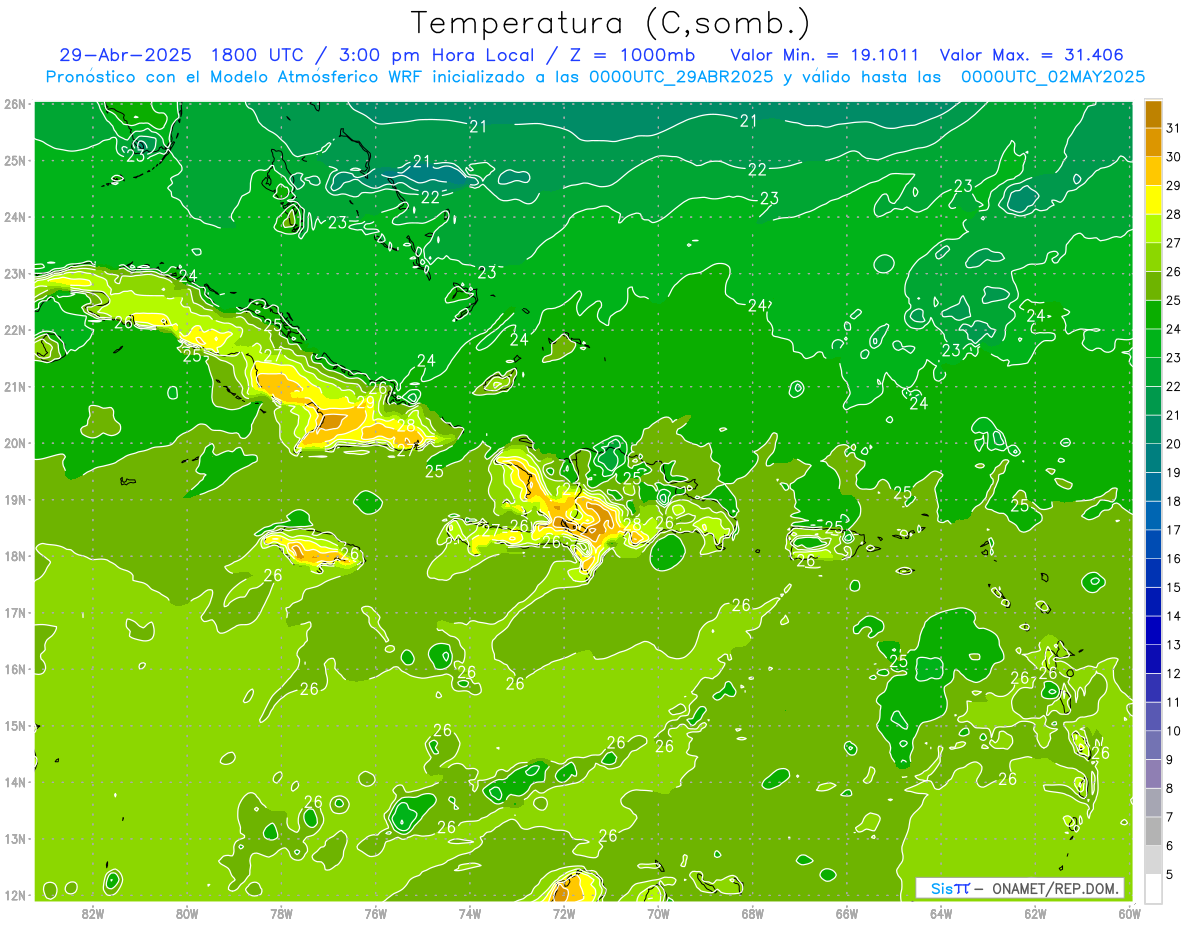Image resolution: width=1200 pixels, height=927 pixels.
Task: Click the '22N' latitude axis label
Action: point(15,330)
